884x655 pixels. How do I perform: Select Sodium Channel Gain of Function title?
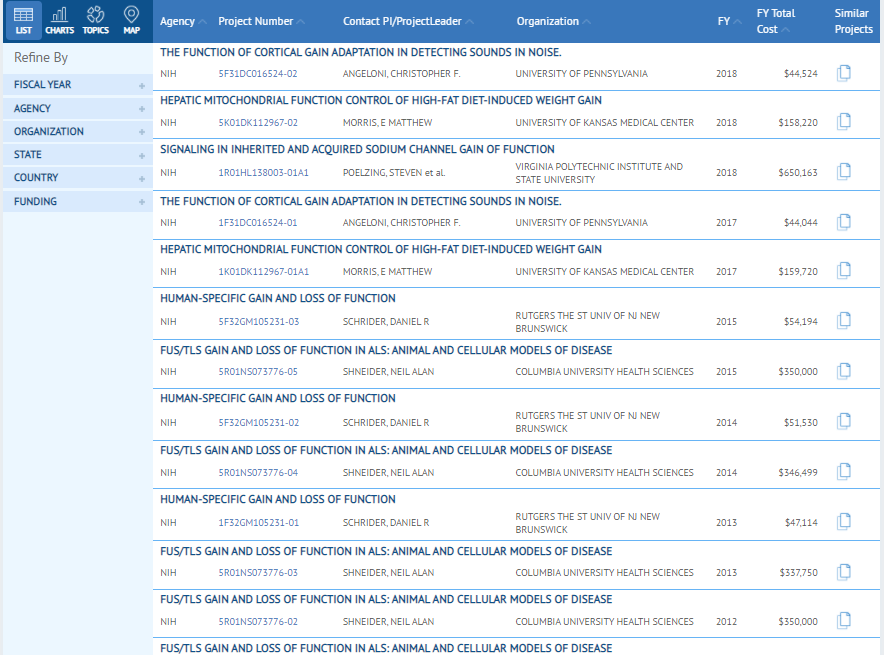pos(357,149)
